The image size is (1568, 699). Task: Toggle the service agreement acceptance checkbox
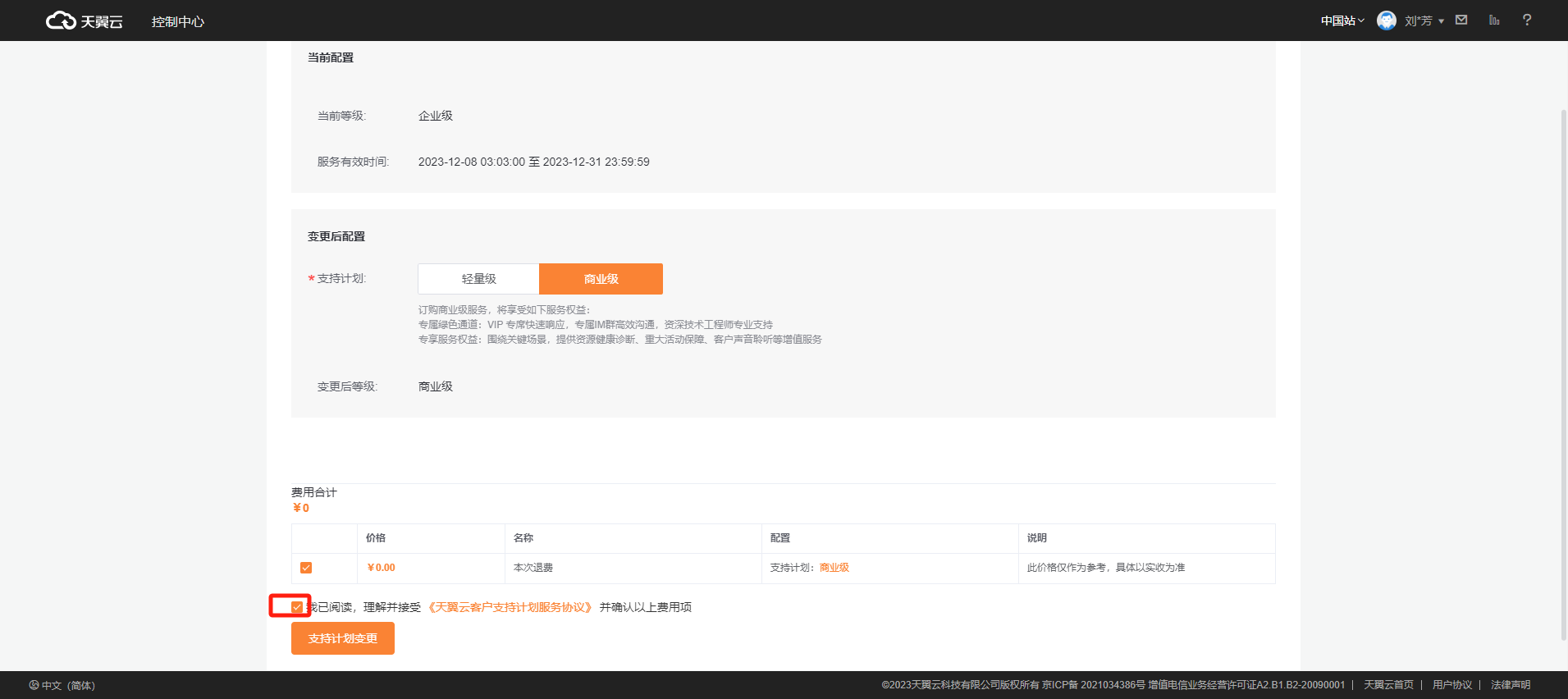(297, 607)
